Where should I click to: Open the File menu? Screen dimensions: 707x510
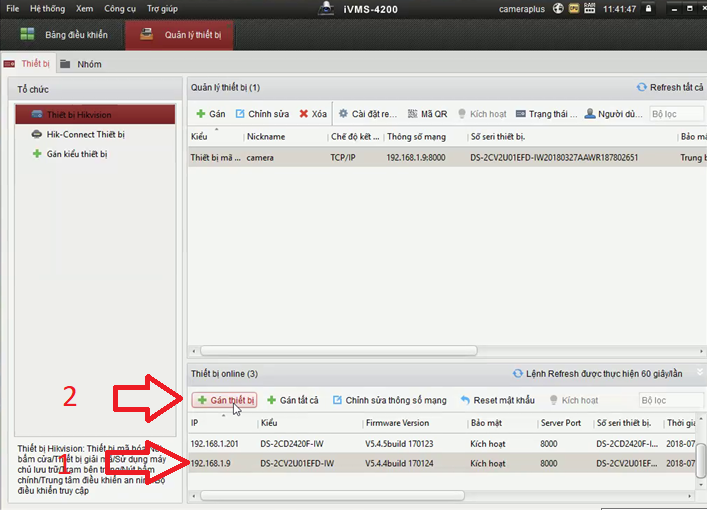(12, 9)
